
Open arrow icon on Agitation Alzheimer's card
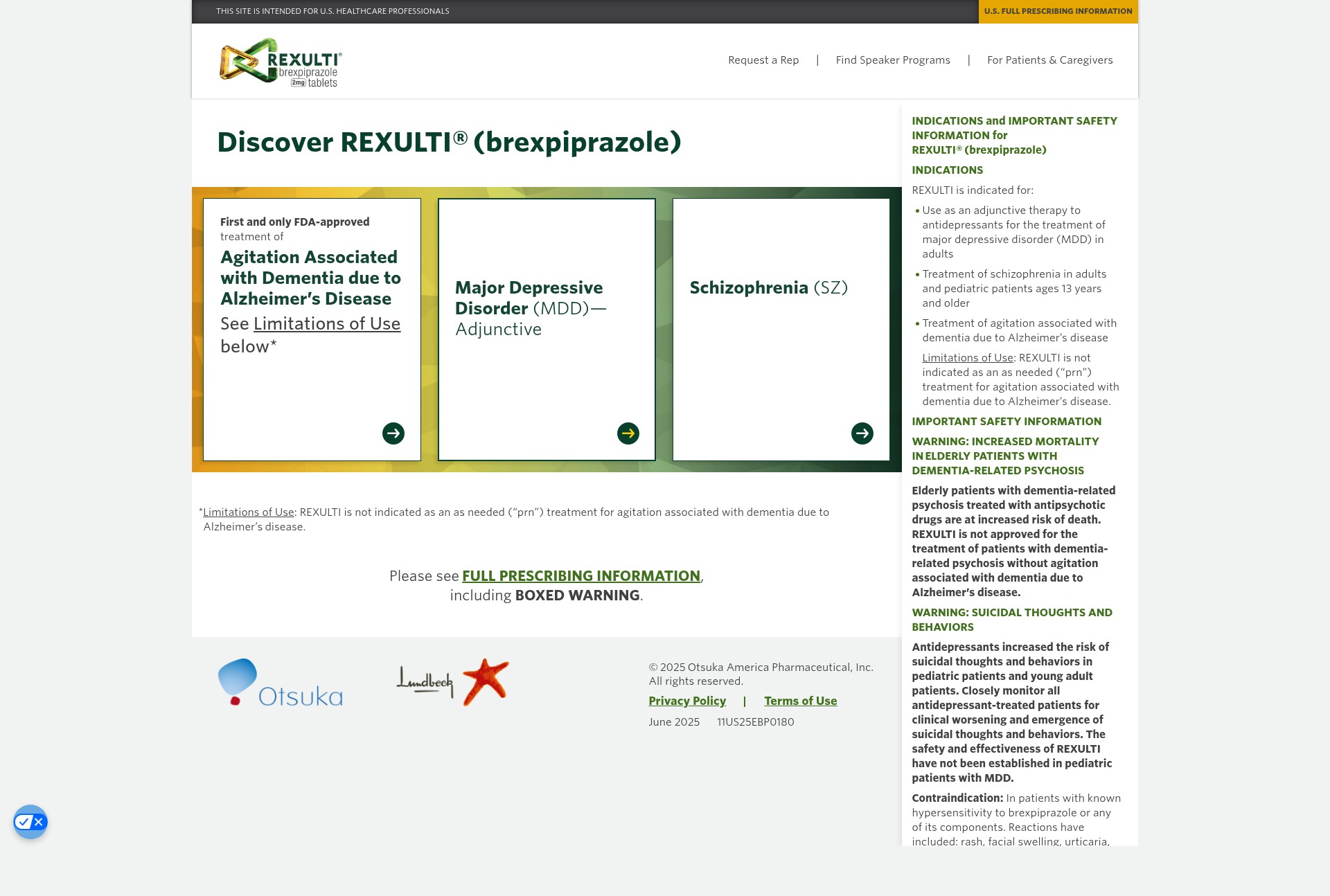point(393,433)
